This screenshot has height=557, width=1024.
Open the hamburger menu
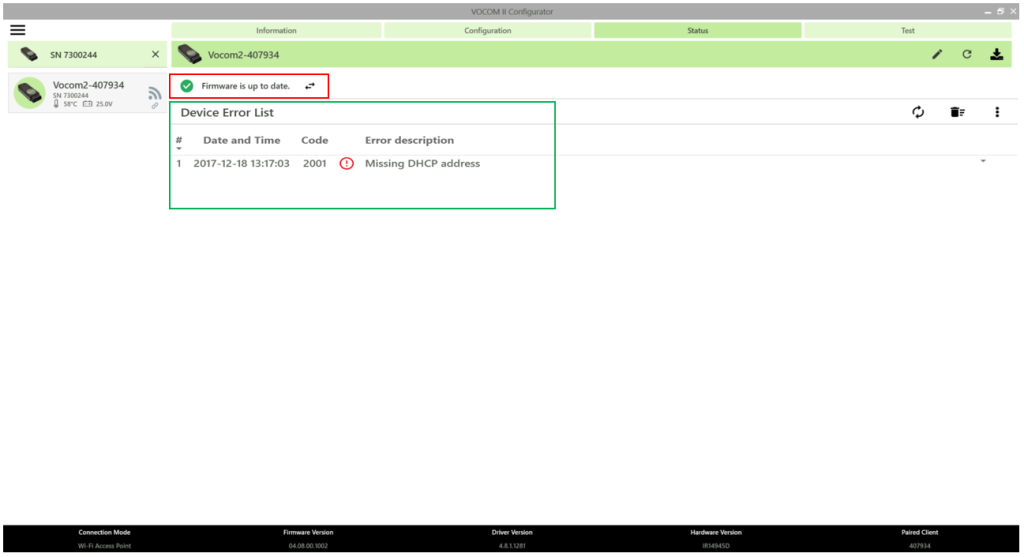pos(18,30)
